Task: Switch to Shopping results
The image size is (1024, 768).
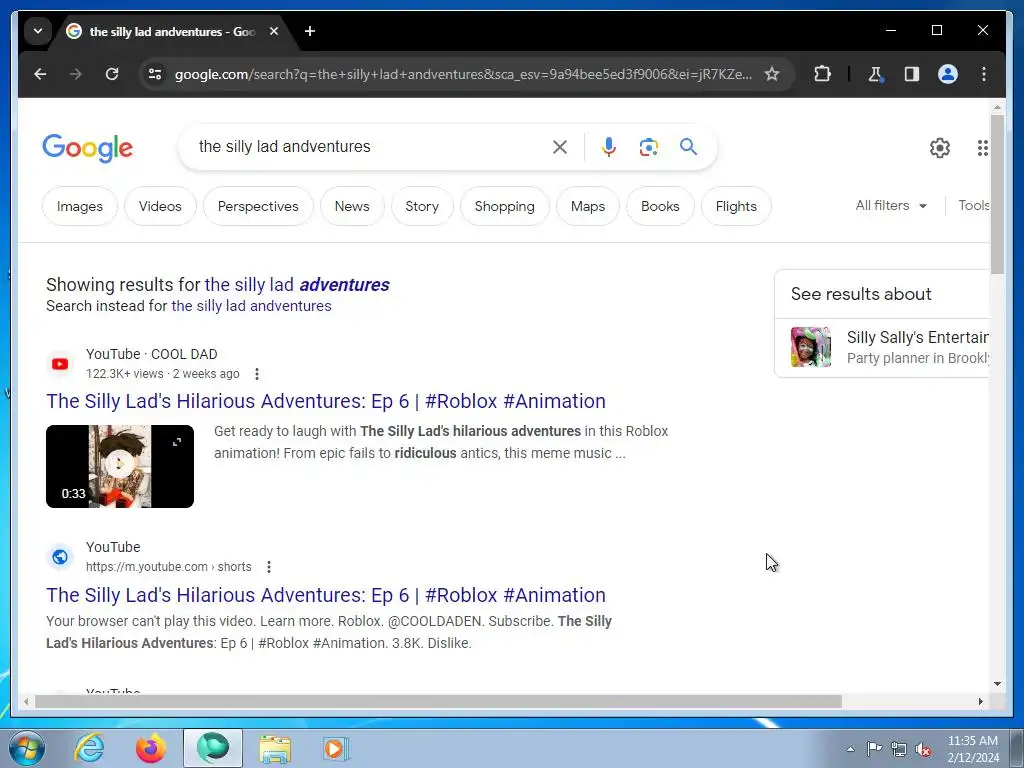Action: (x=504, y=206)
